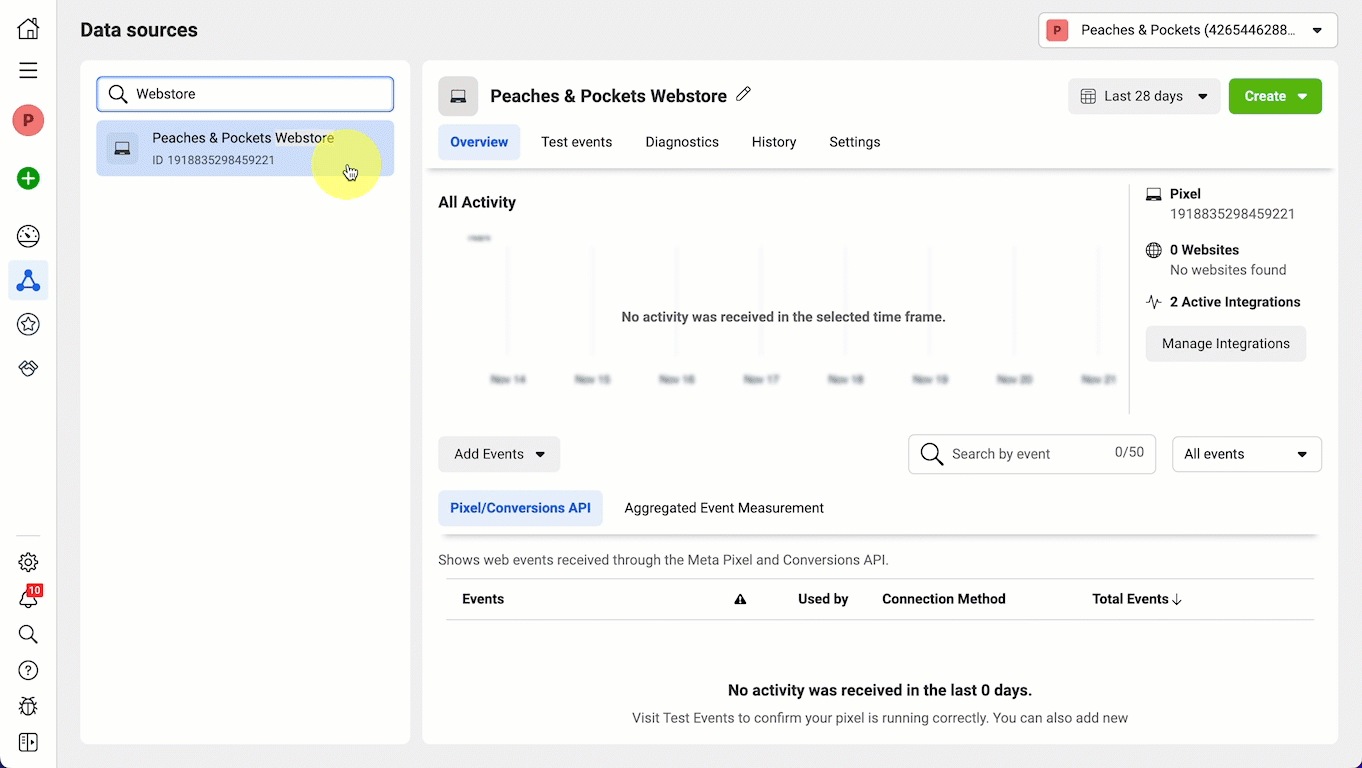Open the Settings tab
The height and width of the screenshot is (768, 1362).
[855, 142]
